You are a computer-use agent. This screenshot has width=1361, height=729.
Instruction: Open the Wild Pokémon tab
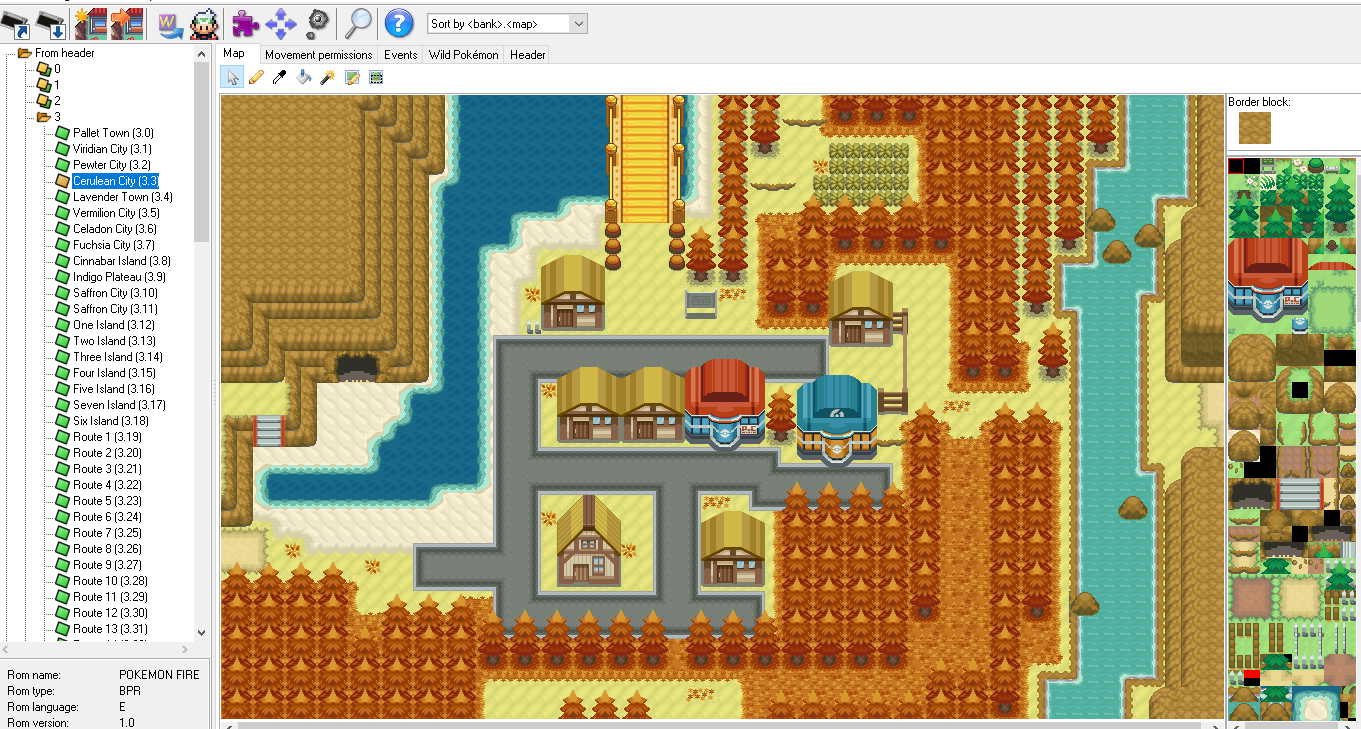point(463,55)
